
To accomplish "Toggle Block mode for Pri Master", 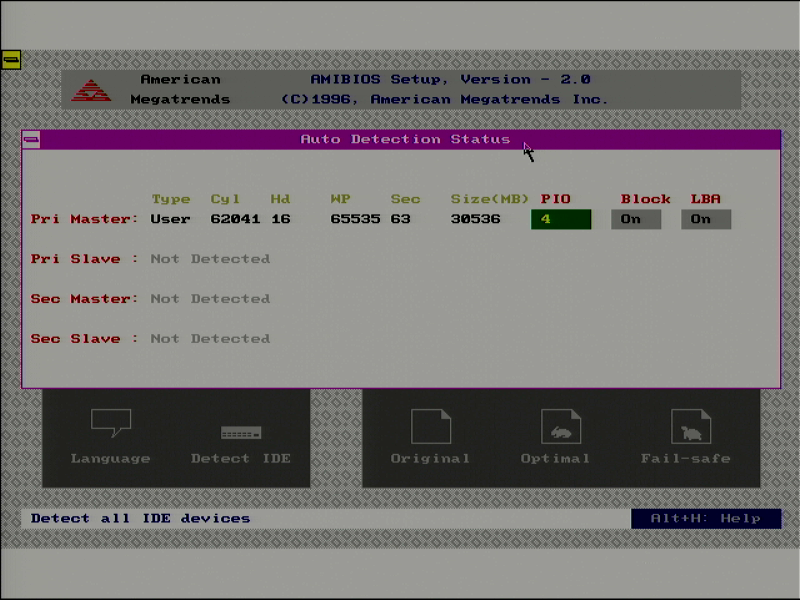I will point(636,218).
